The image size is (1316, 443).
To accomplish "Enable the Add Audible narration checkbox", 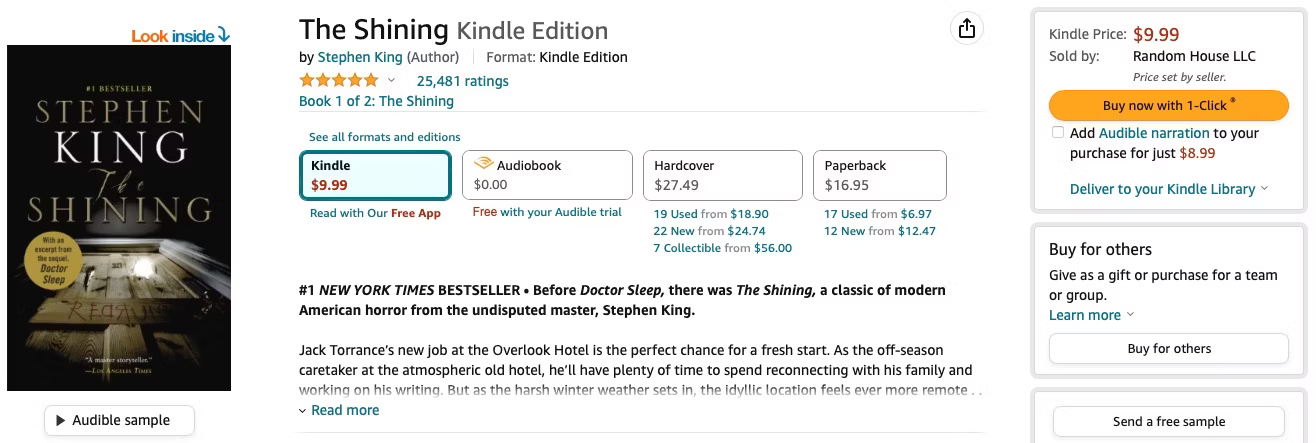I will point(1058,133).
